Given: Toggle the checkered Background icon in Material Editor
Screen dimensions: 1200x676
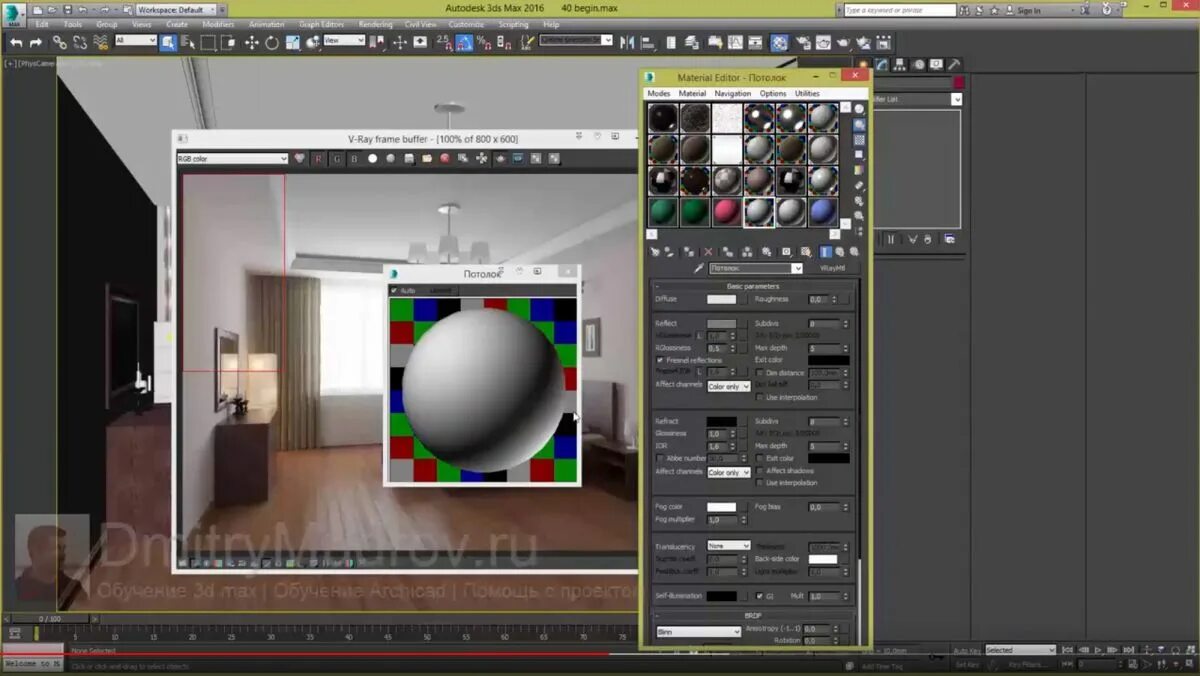Looking at the screenshot, I should 859,140.
